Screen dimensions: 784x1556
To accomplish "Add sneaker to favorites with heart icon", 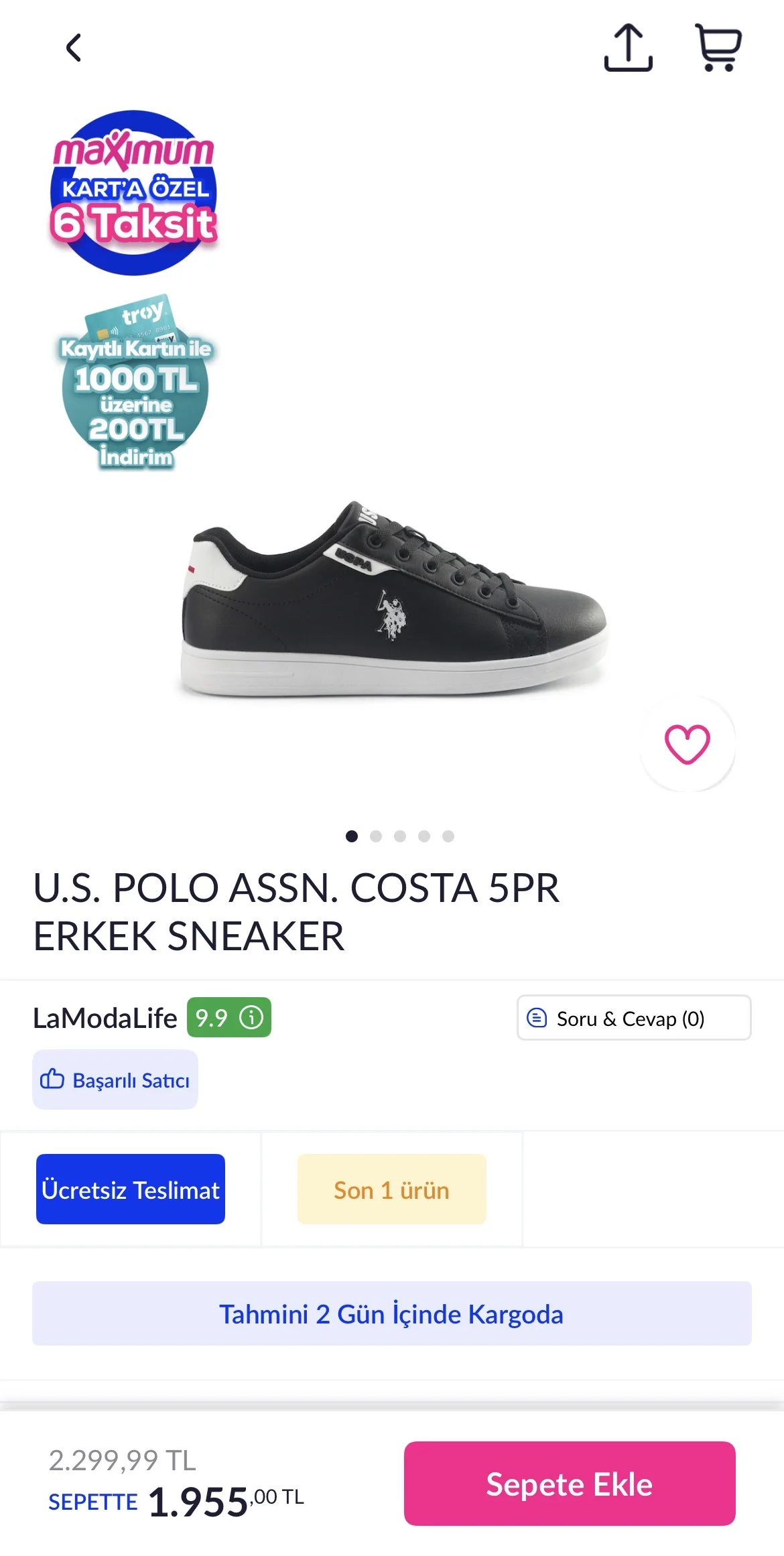I will click(x=688, y=744).
